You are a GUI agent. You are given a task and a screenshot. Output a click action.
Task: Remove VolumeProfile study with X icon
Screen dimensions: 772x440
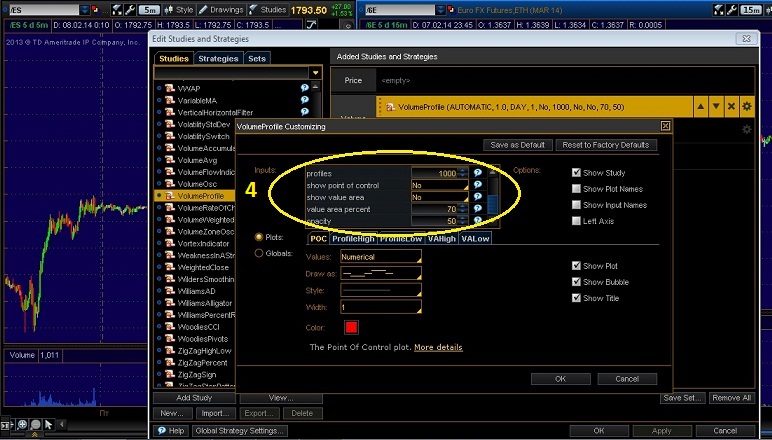click(732, 107)
